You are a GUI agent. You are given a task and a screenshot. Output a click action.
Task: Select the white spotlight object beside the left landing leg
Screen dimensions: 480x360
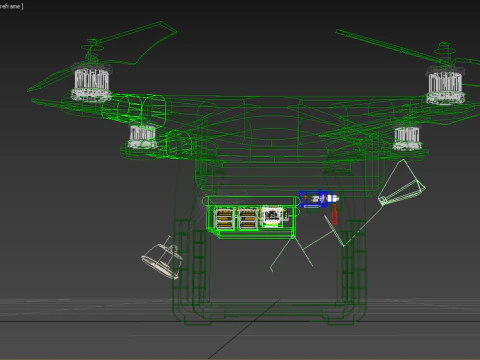162,257
